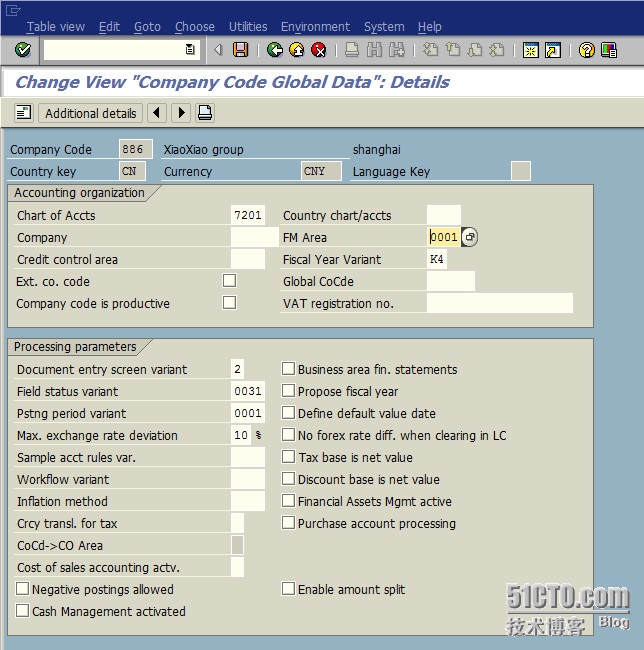Click the Last Page icon
Viewport: 644px width, 650px height.
[497, 50]
